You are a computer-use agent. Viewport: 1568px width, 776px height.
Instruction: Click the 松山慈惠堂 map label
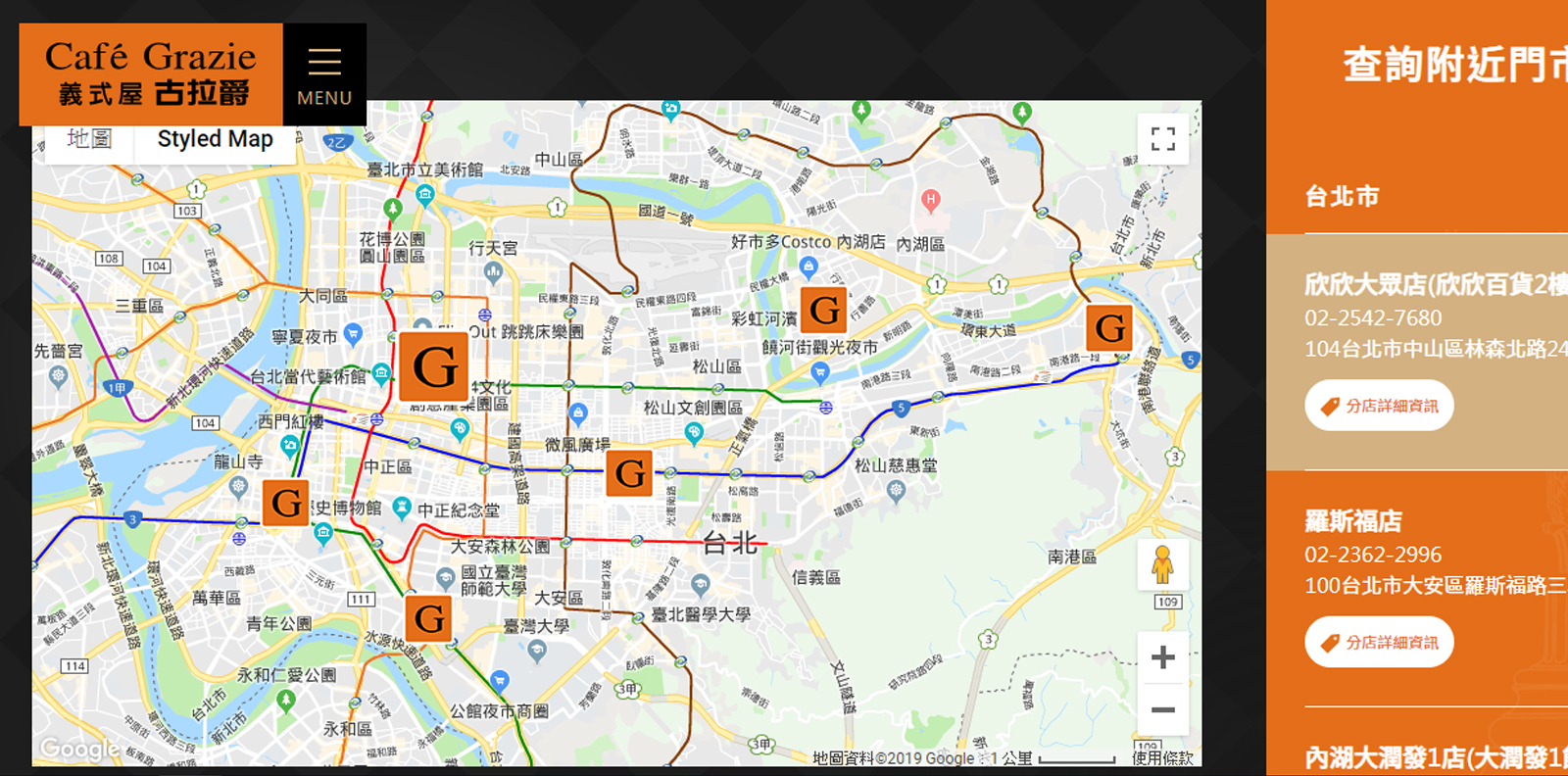[896, 465]
